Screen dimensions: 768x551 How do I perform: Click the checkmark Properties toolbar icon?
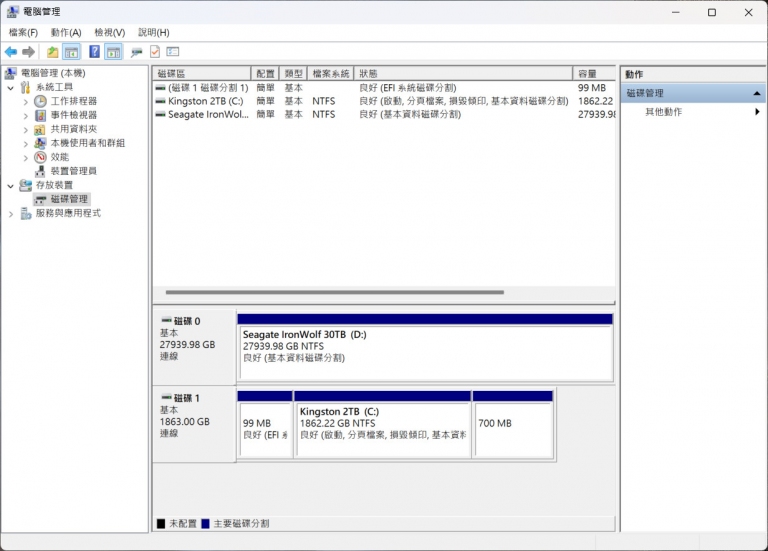pos(155,51)
